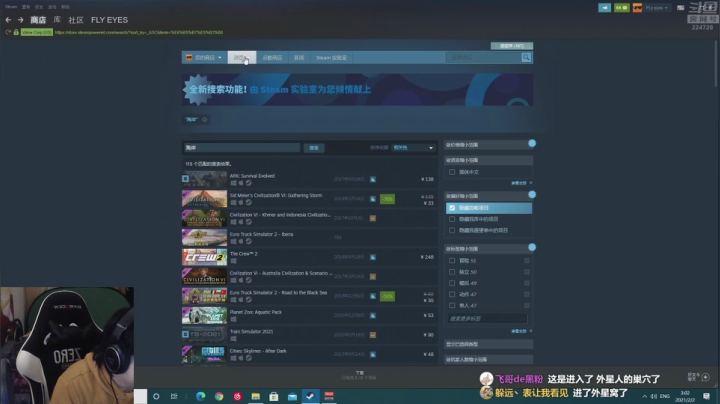720x404 pixels.
Task: Click the Cortana circle on the taskbar
Action: (x=156, y=396)
